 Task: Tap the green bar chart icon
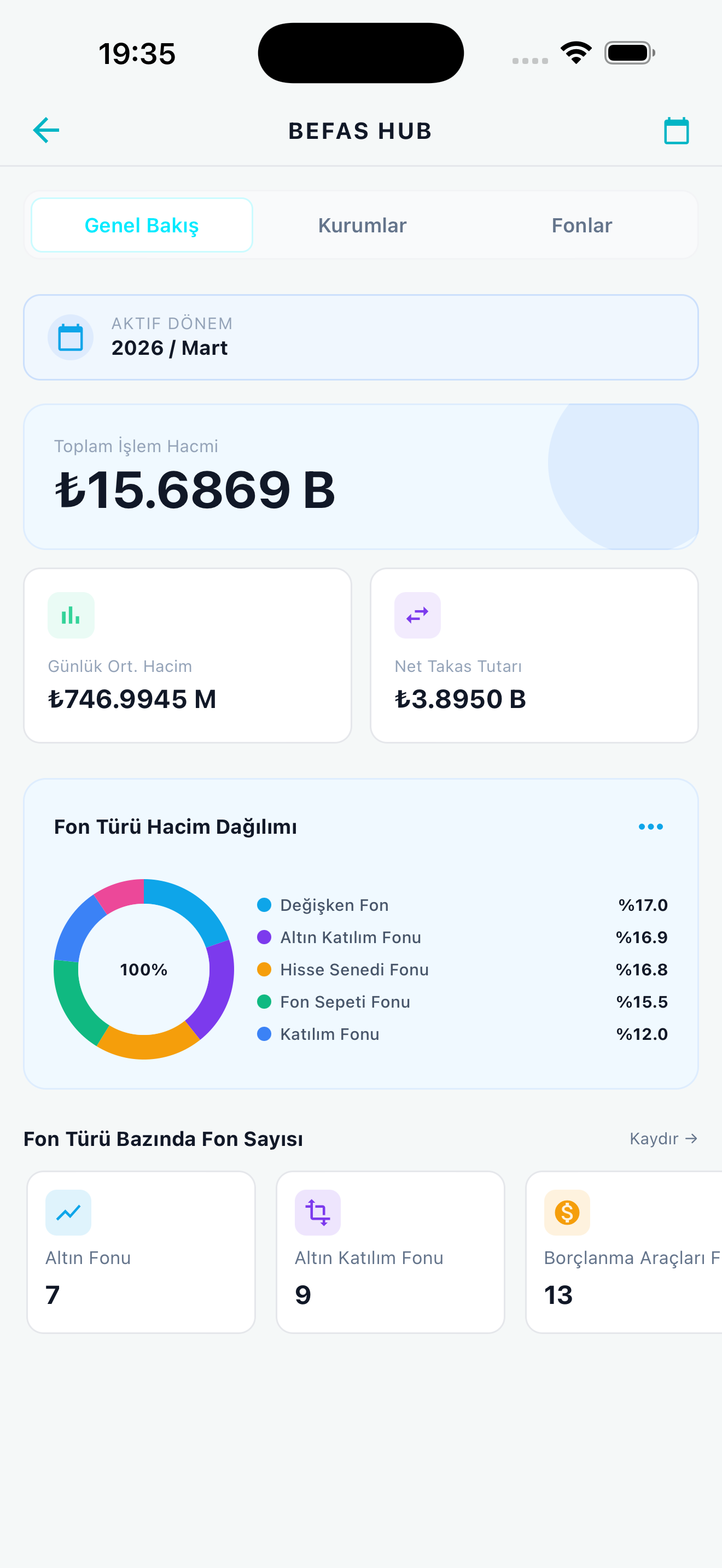pyautogui.click(x=71, y=616)
